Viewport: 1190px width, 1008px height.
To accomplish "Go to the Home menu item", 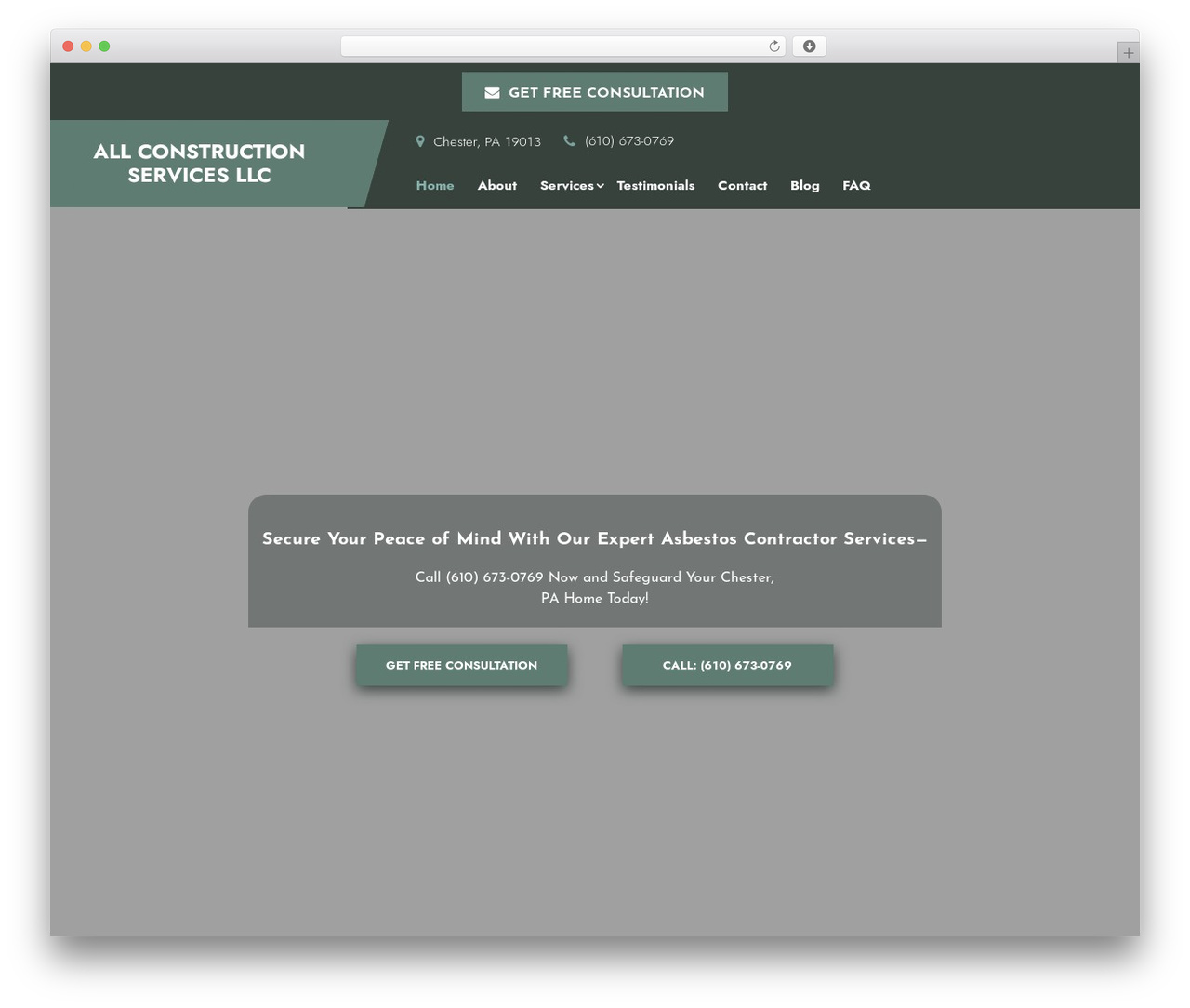I will pos(435,185).
